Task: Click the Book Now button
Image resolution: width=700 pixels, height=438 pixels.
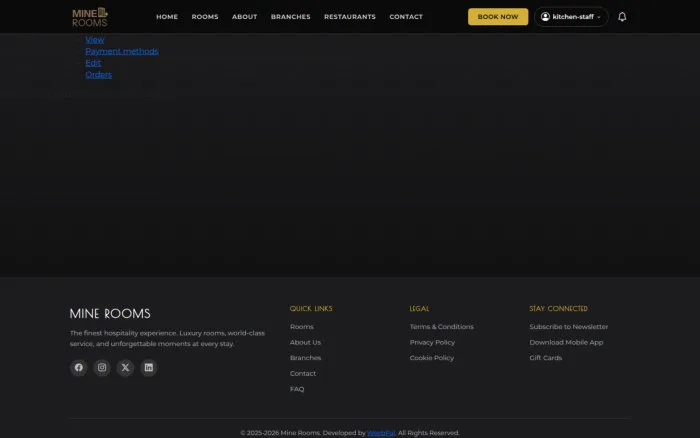Action: tap(498, 17)
